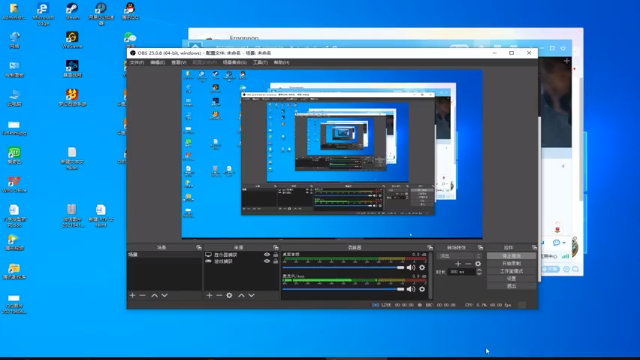Click the 设置 settings button
This screenshot has width=640, height=360.
click(511, 278)
